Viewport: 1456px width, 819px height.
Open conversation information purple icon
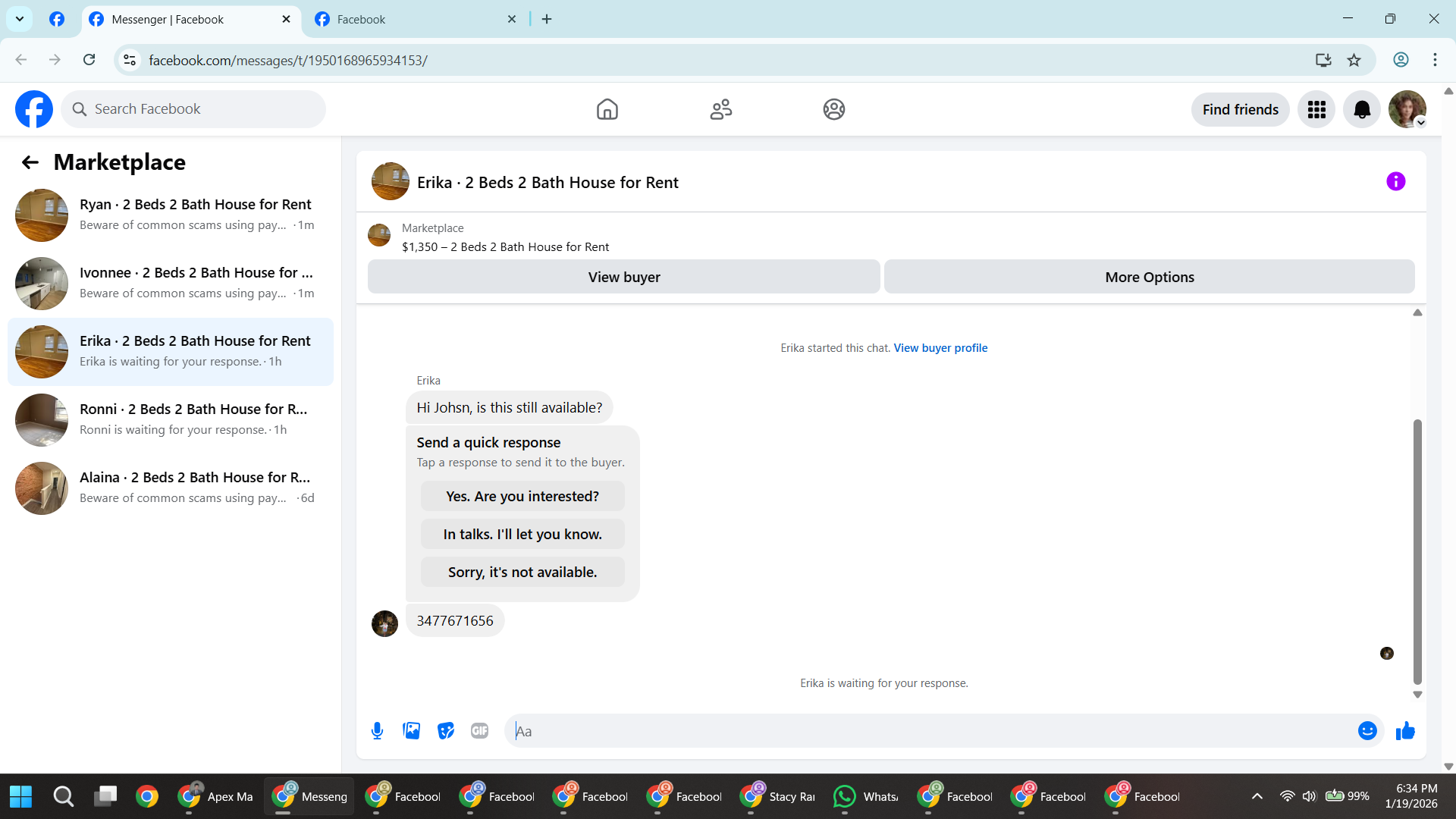pos(1395,182)
